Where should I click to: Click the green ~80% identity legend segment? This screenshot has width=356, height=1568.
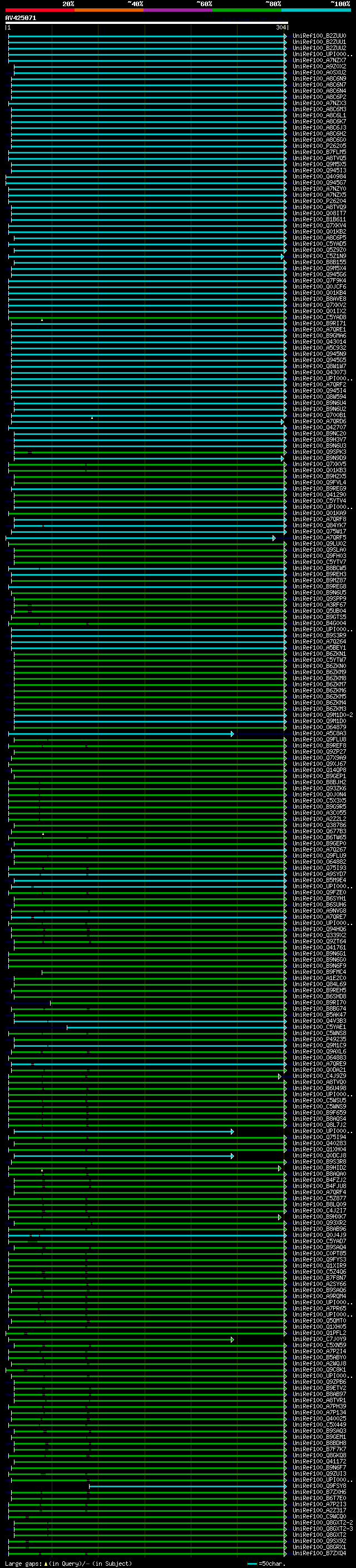tap(247, 10)
